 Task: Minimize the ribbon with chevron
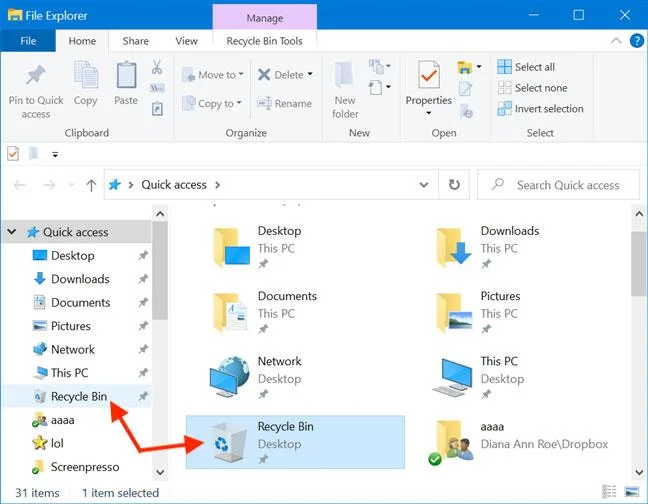tap(616, 40)
